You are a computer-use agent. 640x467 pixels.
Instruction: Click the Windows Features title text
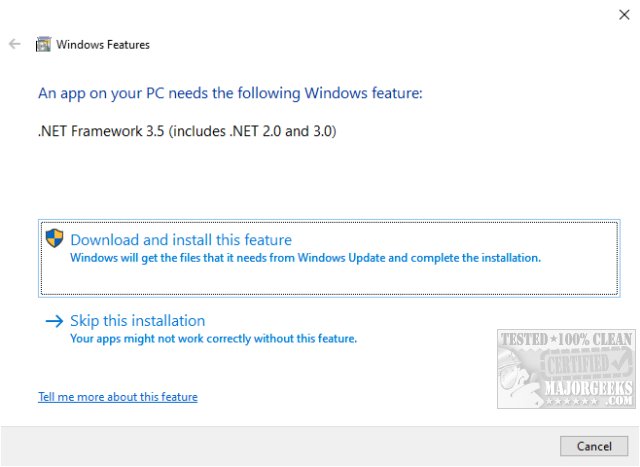[x=103, y=44]
